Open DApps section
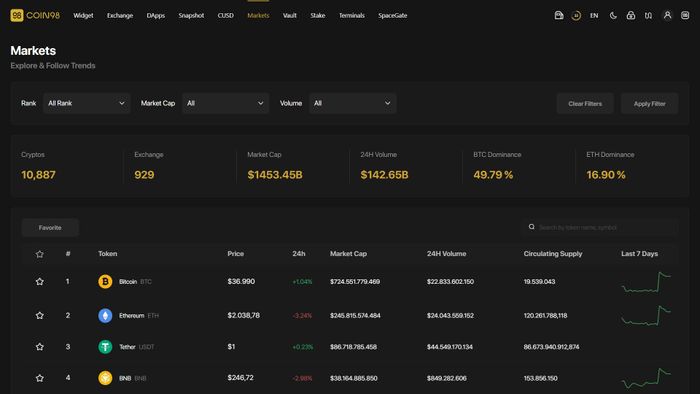This screenshot has width=700, height=394. 156,16
